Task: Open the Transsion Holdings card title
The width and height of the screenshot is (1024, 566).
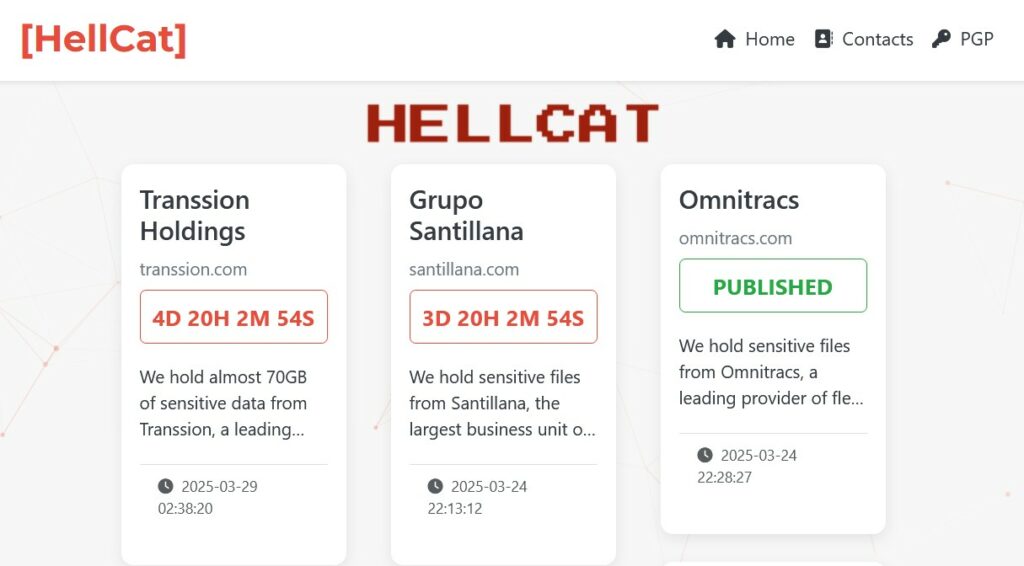Action: [x=194, y=215]
